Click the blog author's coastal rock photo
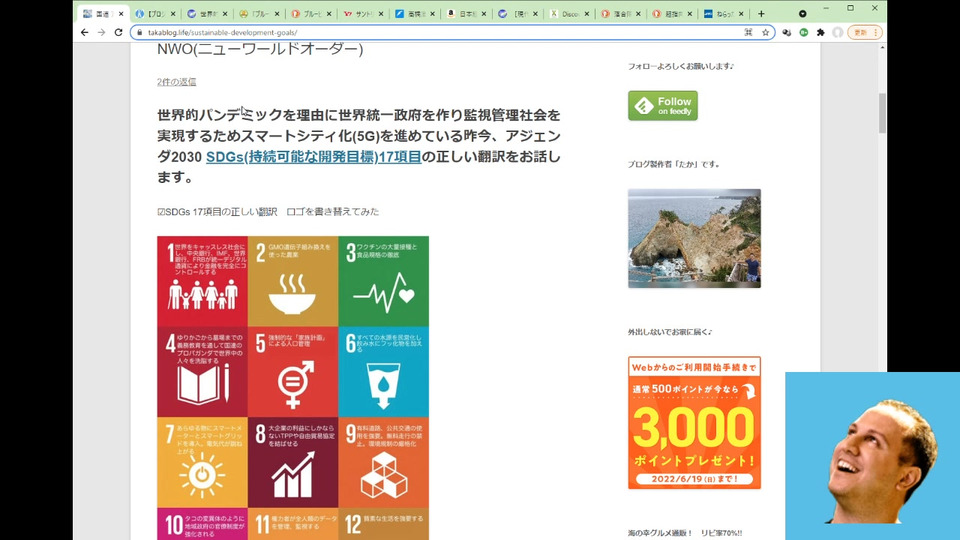 (694, 238)
